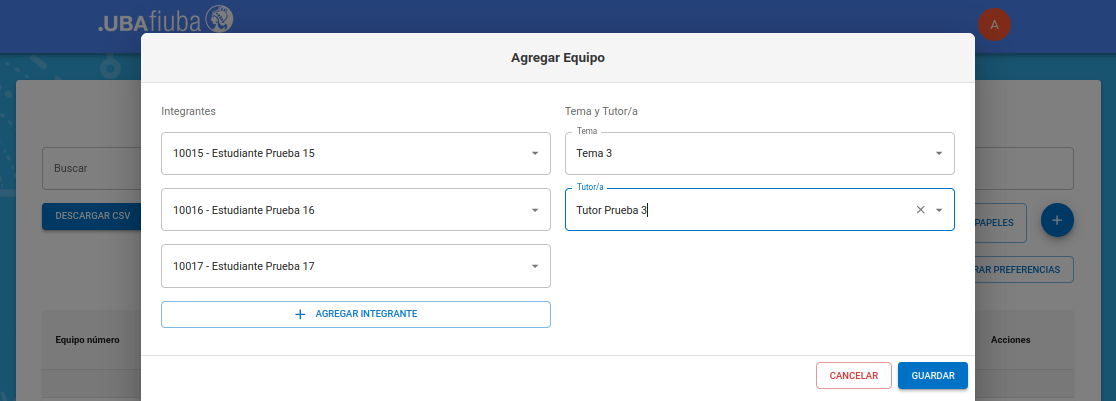The width and height of the screenshot is (1116, 401).
Task: Click the Buscar search field
Action: [90, 169]
